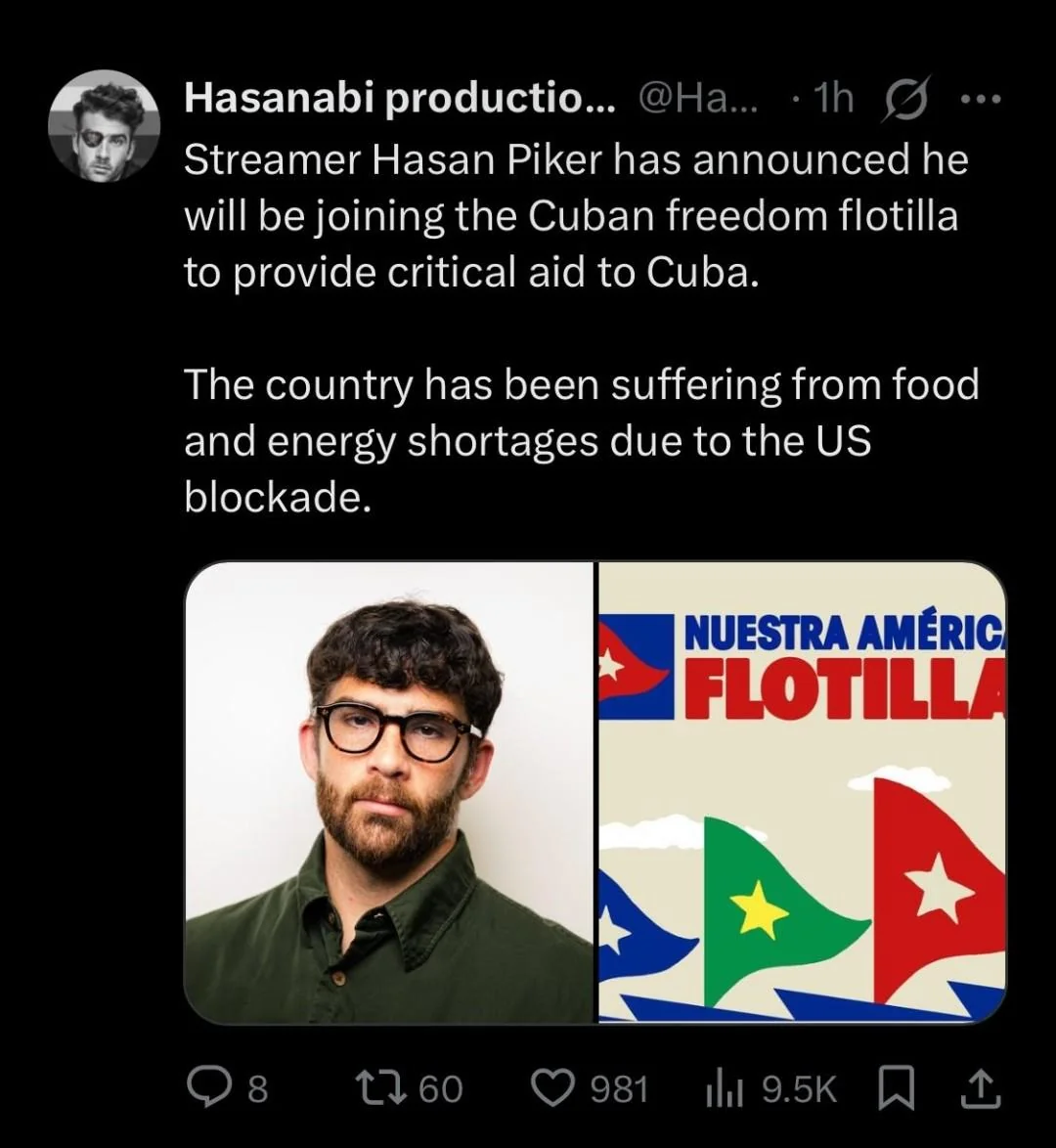Open the Nuestra América Flotilla image
Screen dimensions: 1056x1148
pyautogui.click(x=802, y=793)
